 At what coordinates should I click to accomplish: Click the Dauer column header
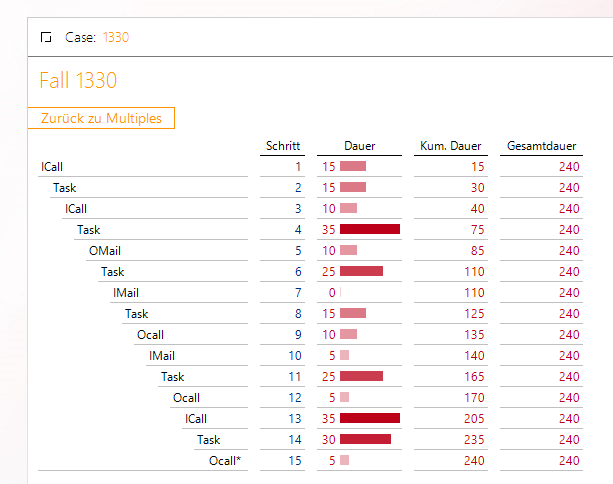[359, 146]
